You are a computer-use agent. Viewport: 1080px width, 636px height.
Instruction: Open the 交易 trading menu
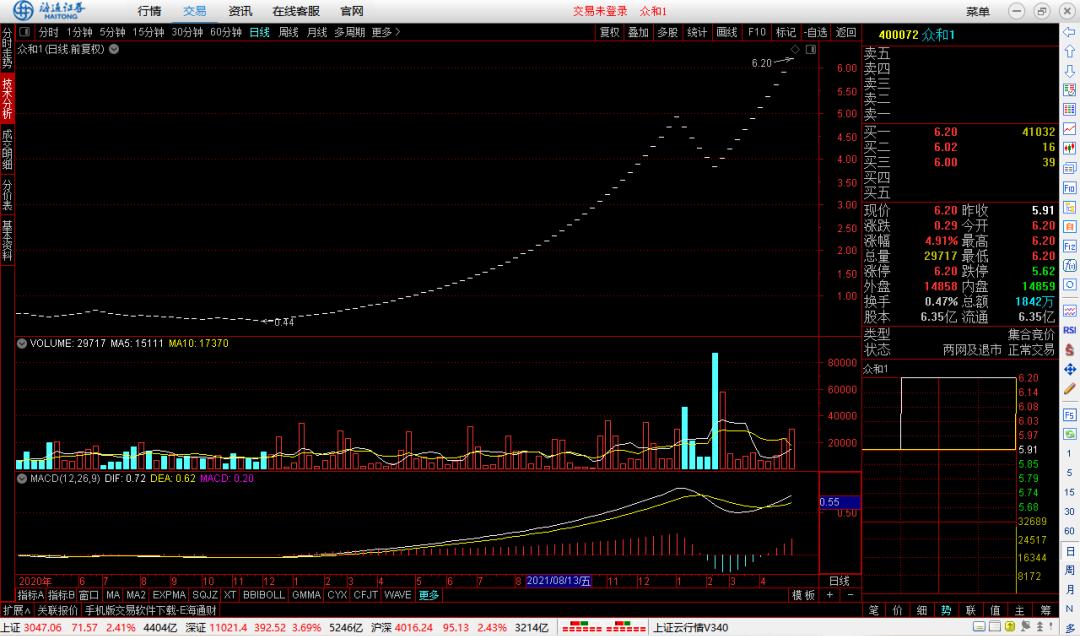[x=195, y=11]
